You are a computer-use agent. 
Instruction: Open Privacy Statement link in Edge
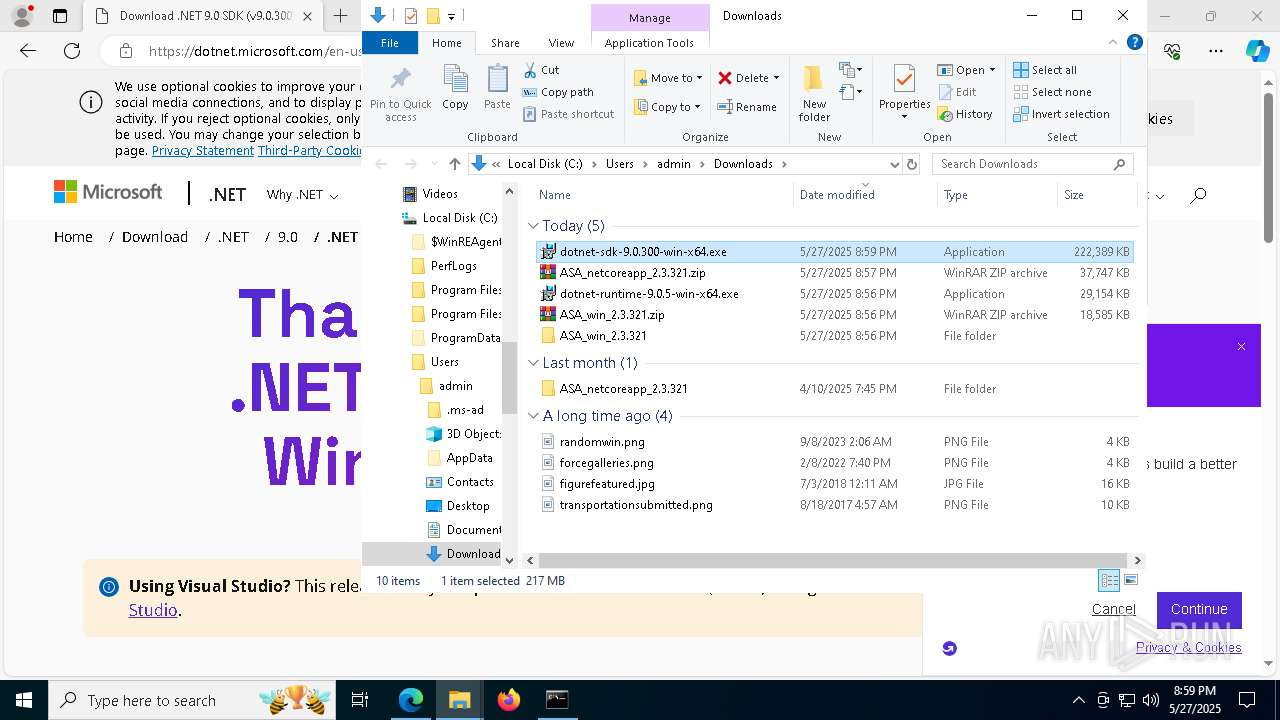point(203,150)
